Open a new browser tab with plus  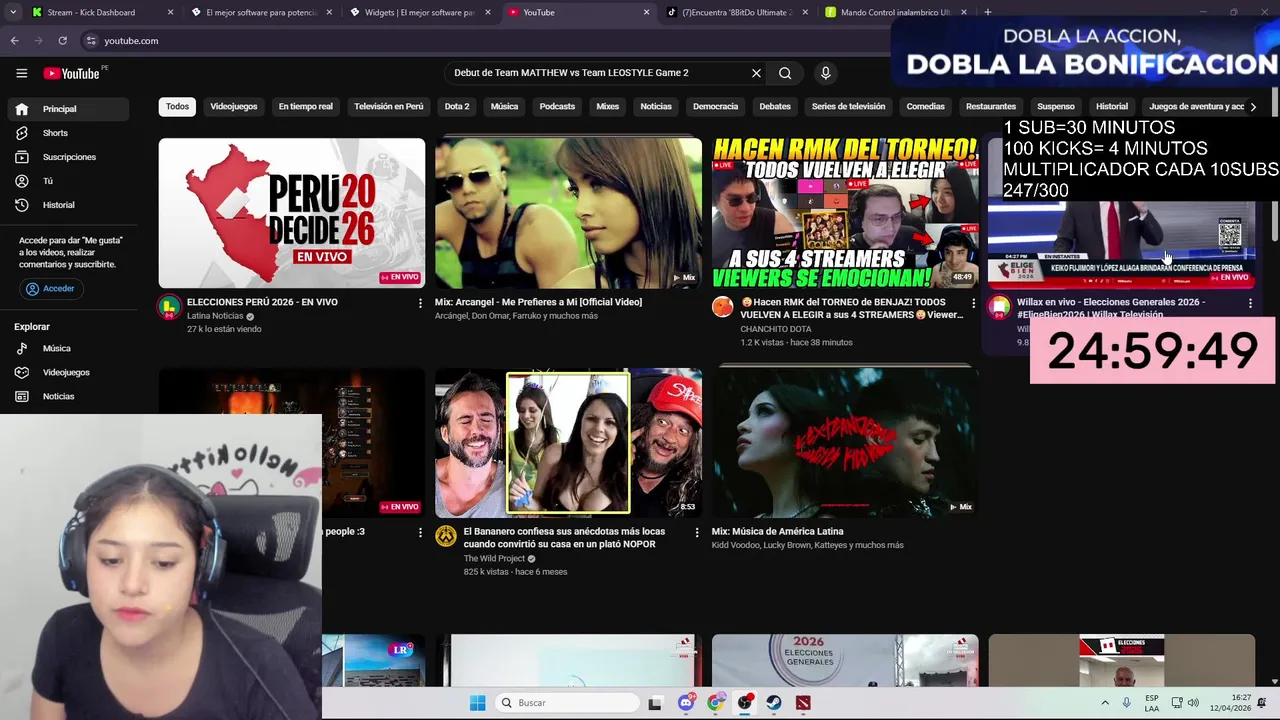click(x=987, y=12)
